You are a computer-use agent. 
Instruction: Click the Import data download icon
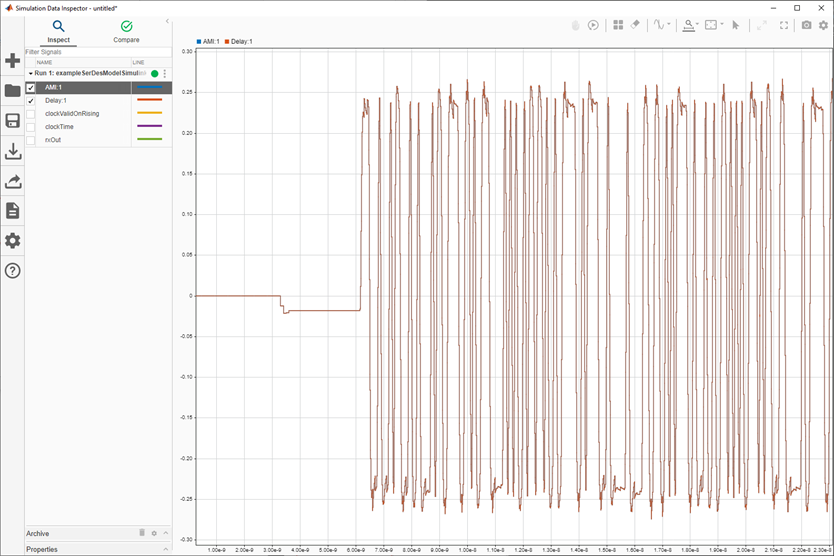(x=13, y=151)
